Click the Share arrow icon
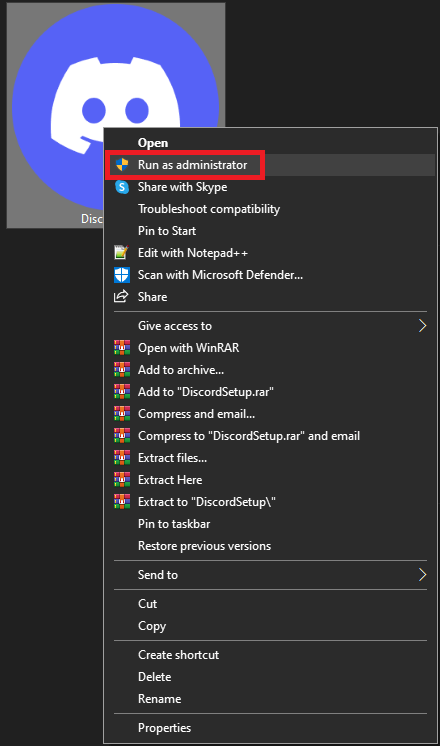 point(121,296)
